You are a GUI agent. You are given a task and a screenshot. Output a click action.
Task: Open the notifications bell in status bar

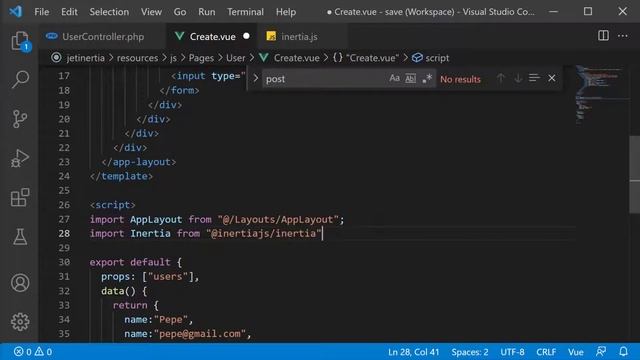coord(623,351)
